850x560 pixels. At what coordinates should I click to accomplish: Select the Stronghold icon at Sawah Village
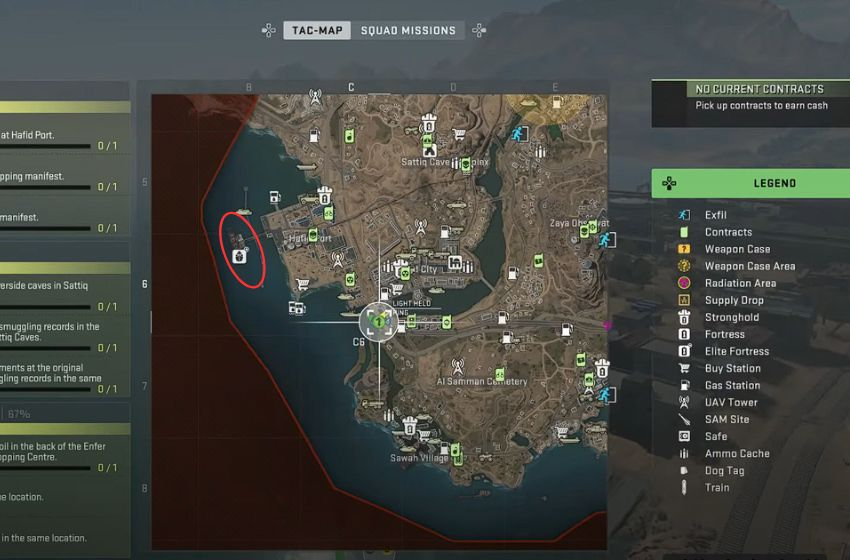(410, 427)
